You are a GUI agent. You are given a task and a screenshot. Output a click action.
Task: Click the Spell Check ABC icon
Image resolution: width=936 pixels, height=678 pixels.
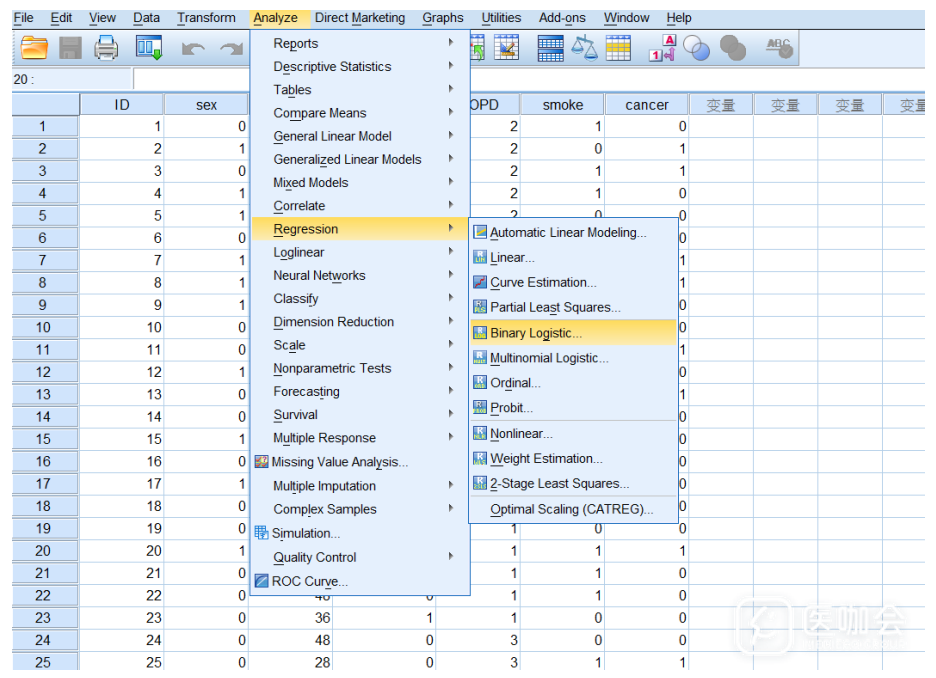click(x=778, y=48)
